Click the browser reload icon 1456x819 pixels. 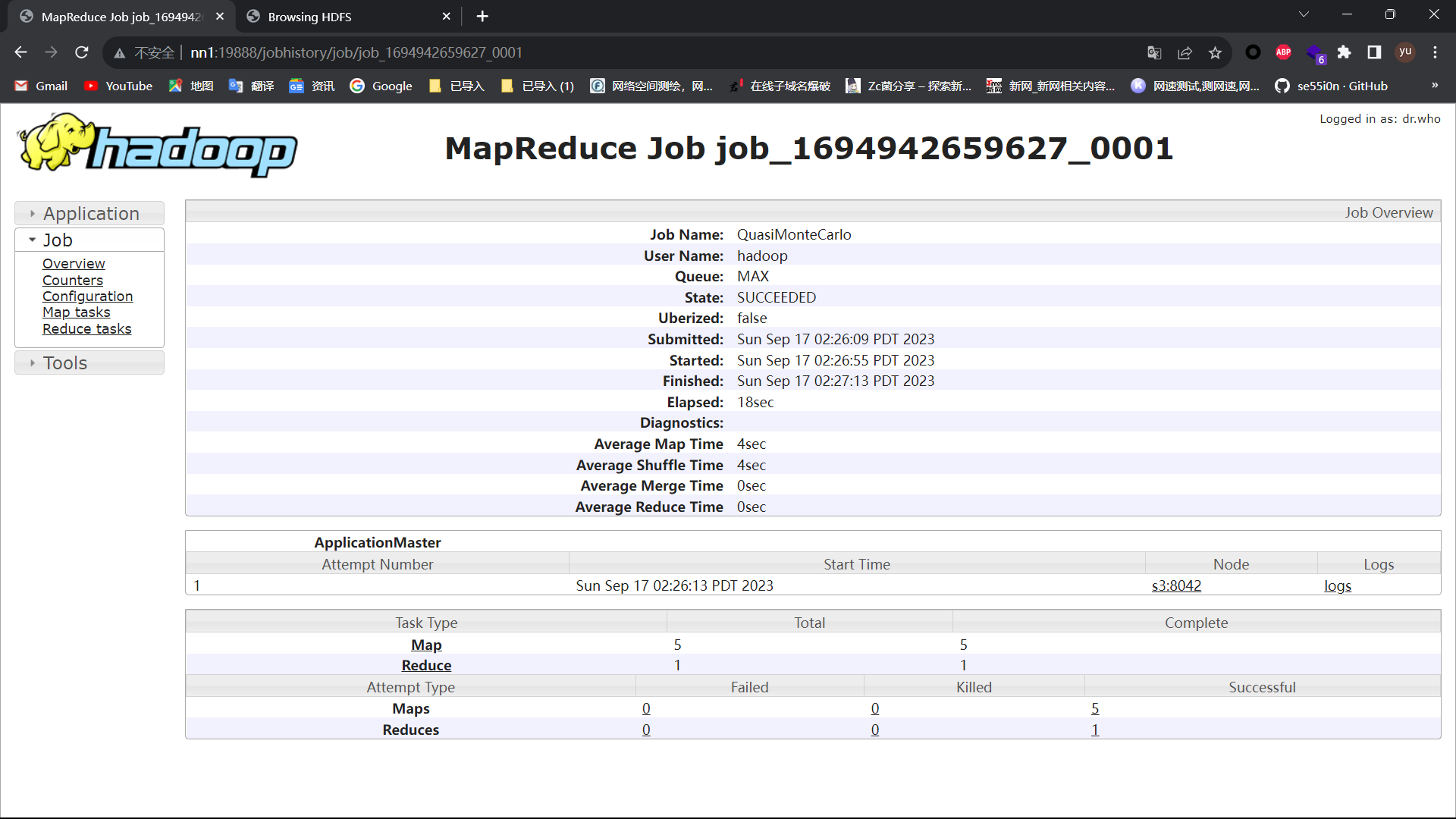[x=82, y=52]
